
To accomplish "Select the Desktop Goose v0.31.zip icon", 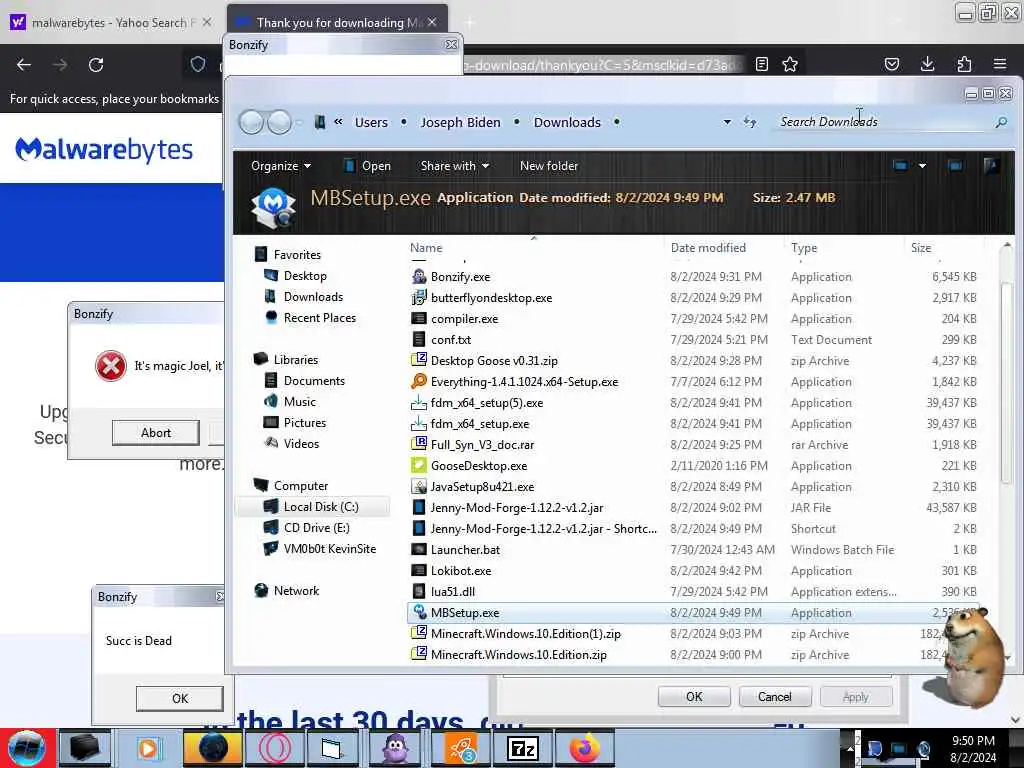I will point(419,360).
